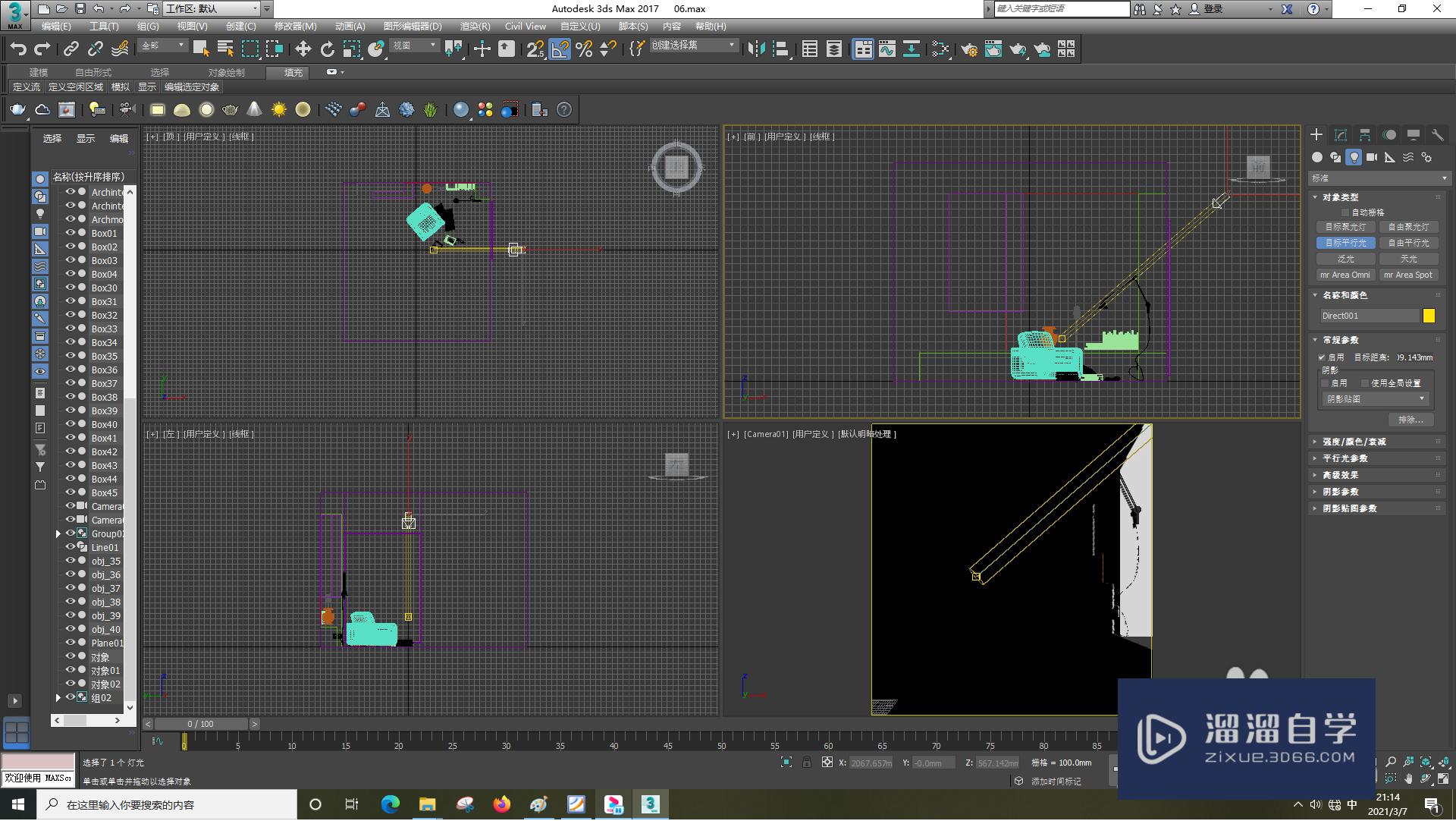Click the 泛光 omni light button
Viewport: 1456px width, 821px height.
1346,259
